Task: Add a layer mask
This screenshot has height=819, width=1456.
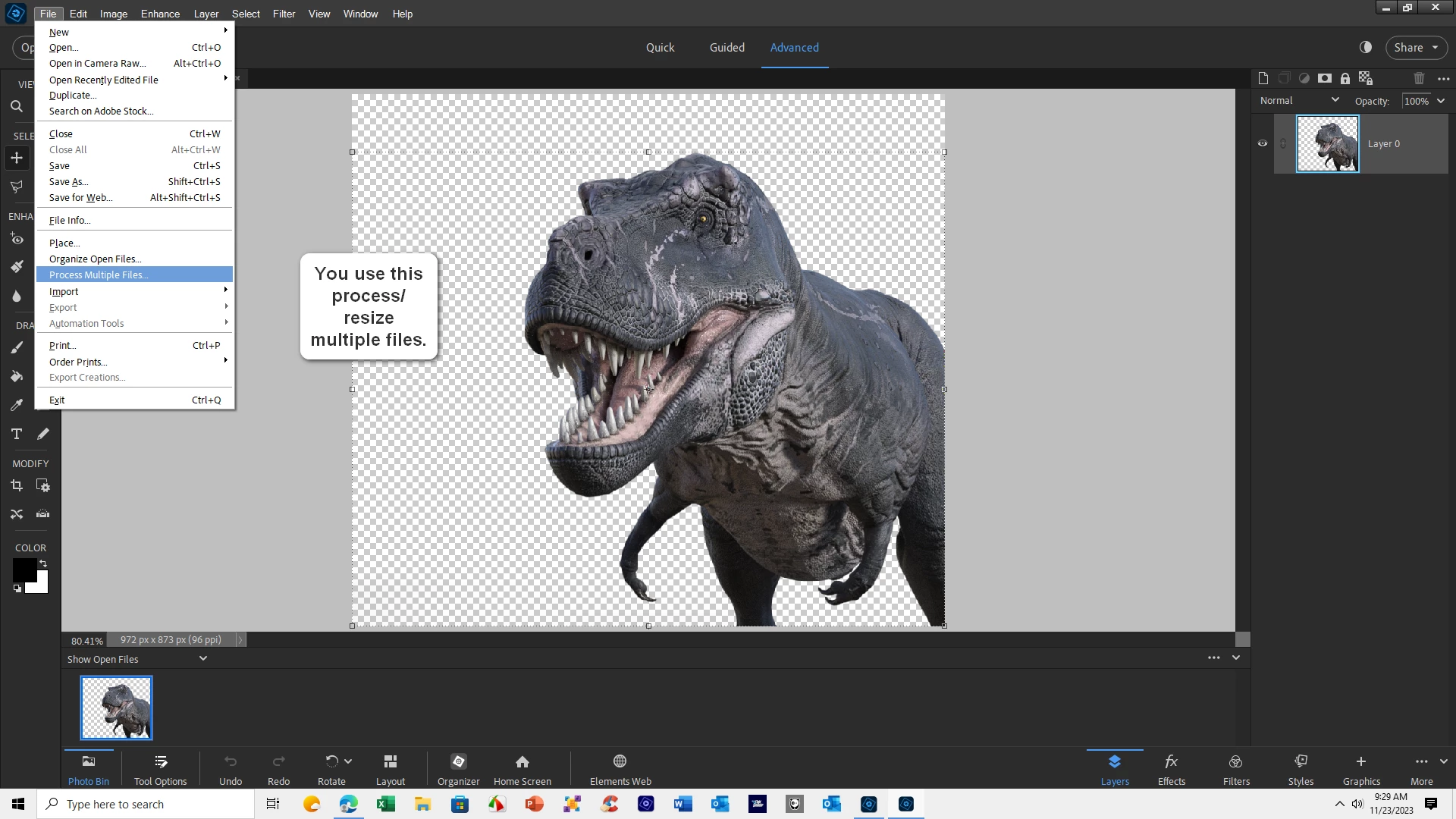Action: 1324,78
